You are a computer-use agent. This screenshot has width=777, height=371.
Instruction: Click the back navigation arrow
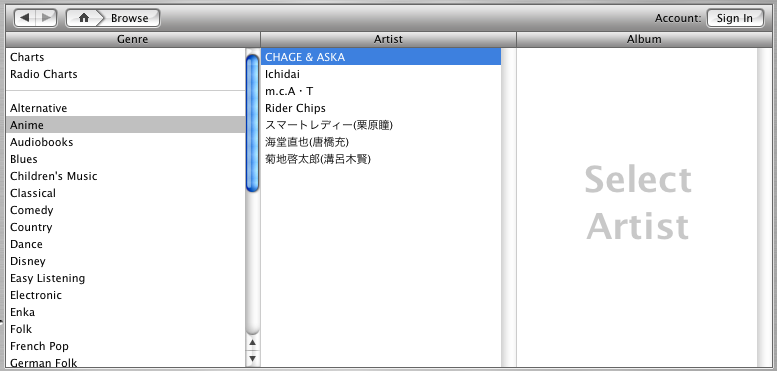25,18
